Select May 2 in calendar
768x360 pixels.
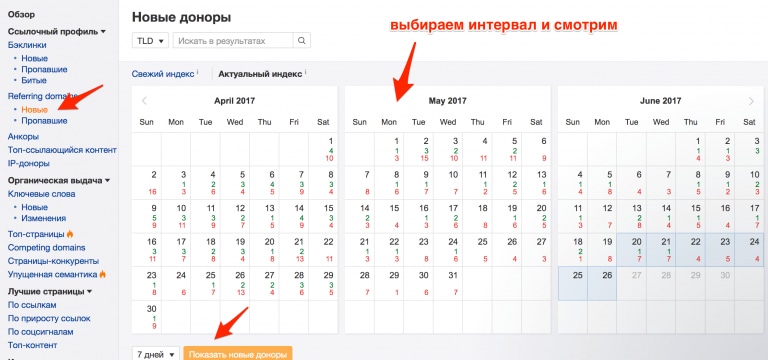point(419,149)
